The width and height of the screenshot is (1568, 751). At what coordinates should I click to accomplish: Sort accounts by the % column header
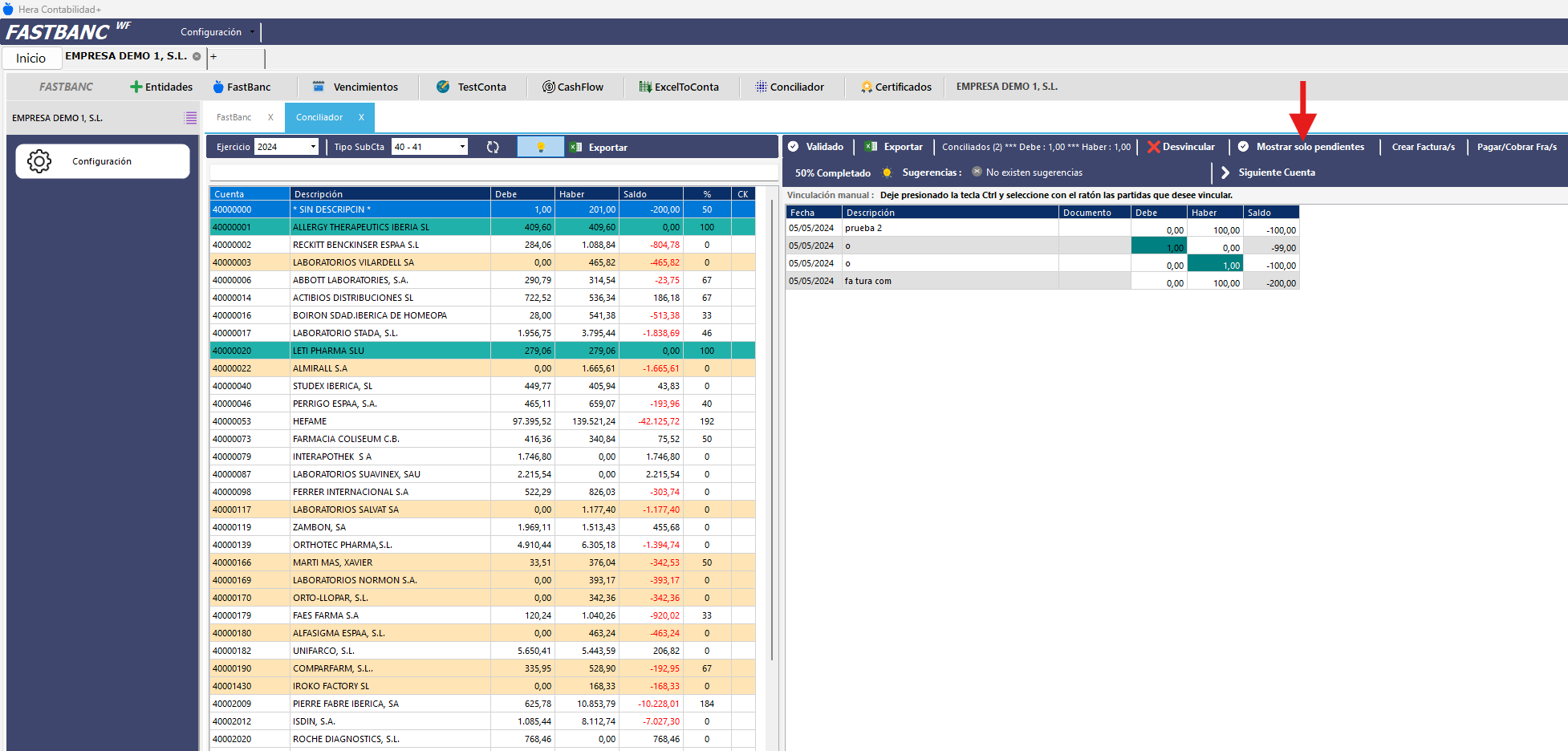(x=707, y=194)
